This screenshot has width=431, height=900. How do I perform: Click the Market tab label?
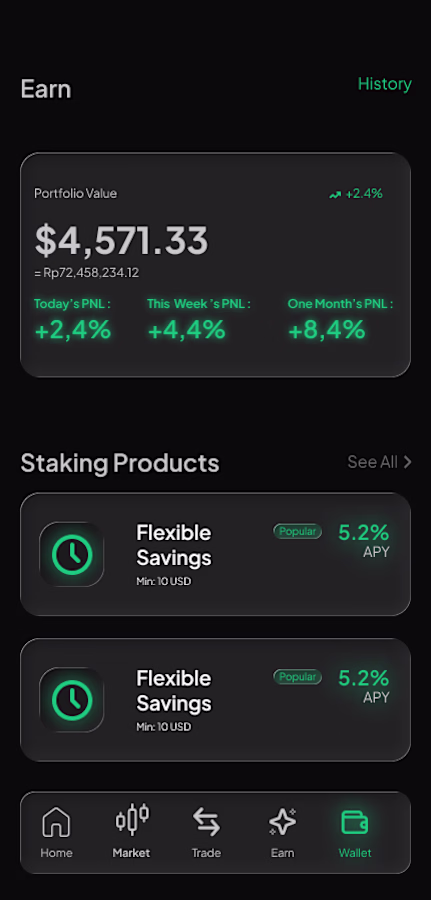click(131, 853)
